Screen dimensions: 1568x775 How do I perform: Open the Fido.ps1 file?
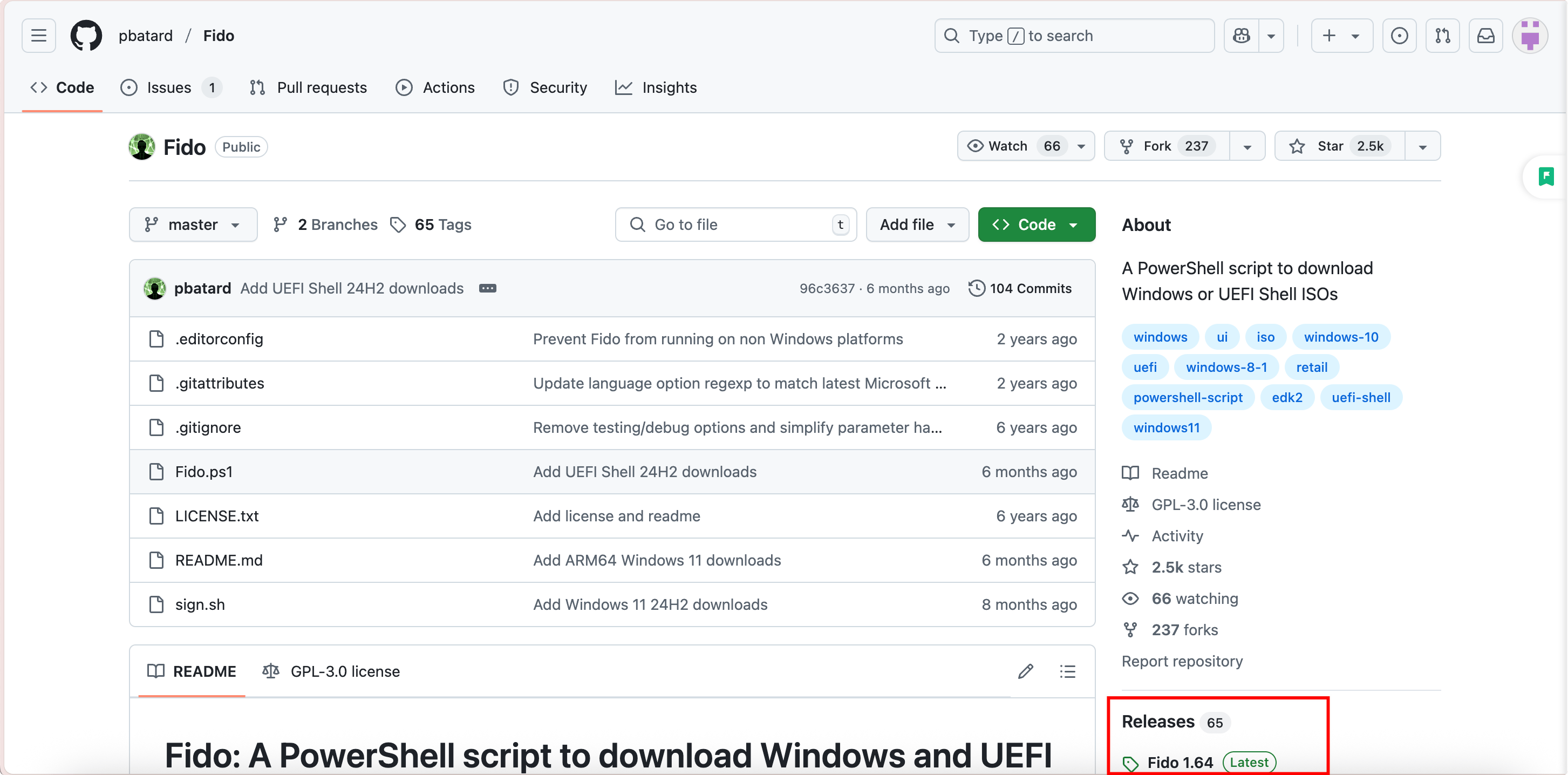[x=204, y=472]
